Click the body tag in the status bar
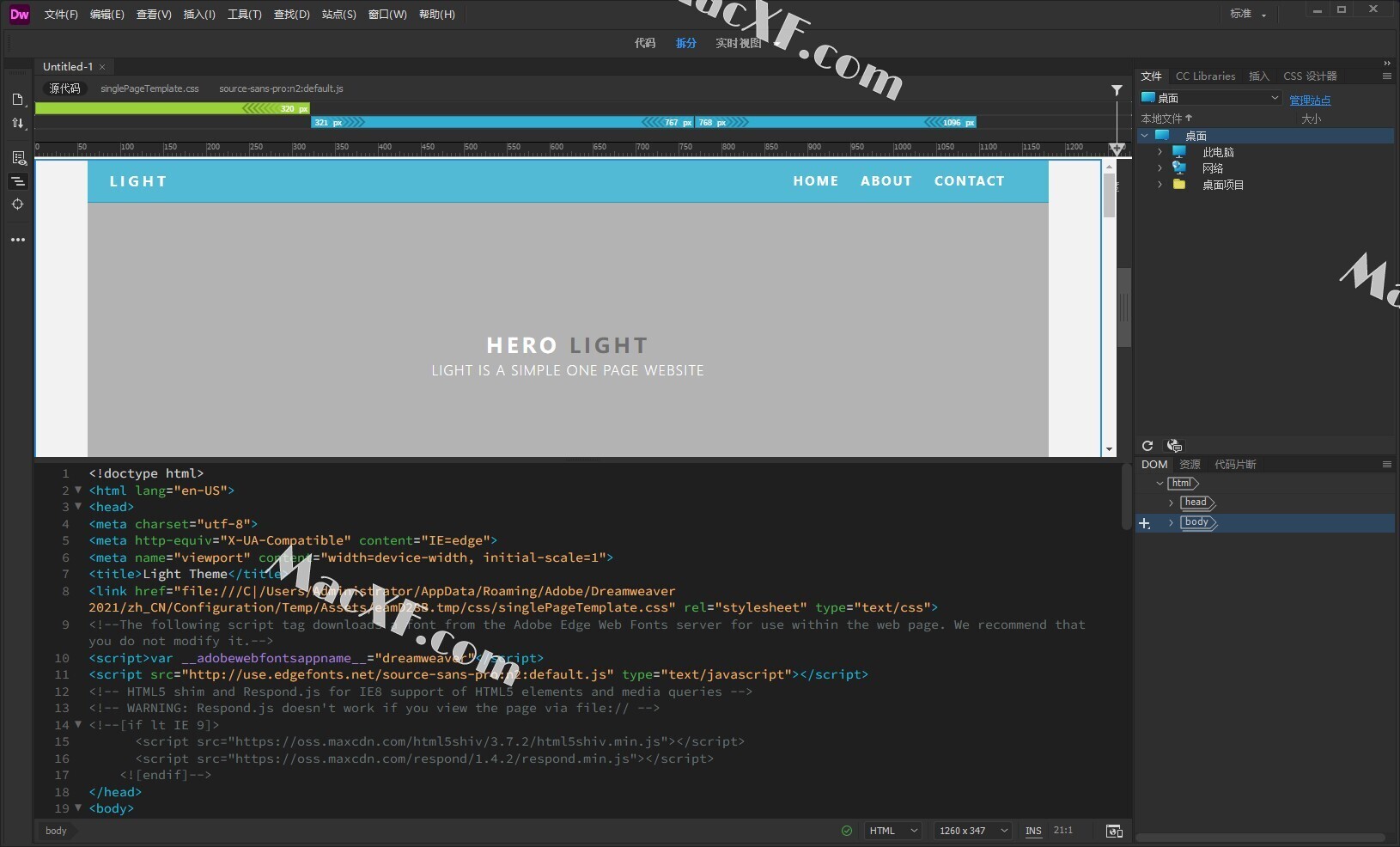The image size is (1400, 847). (56, 831)
